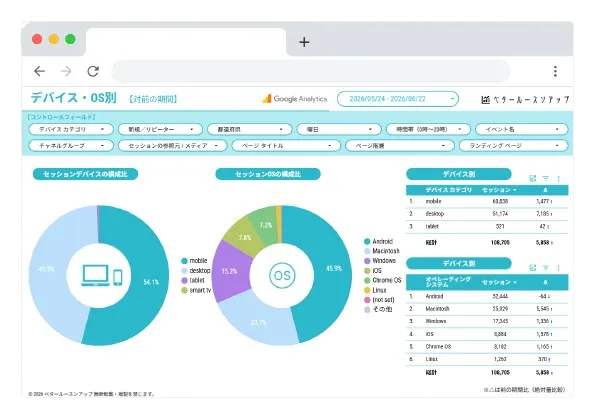Click the Δ column header in OS table
595x419 pixels.
click(545, 282)
